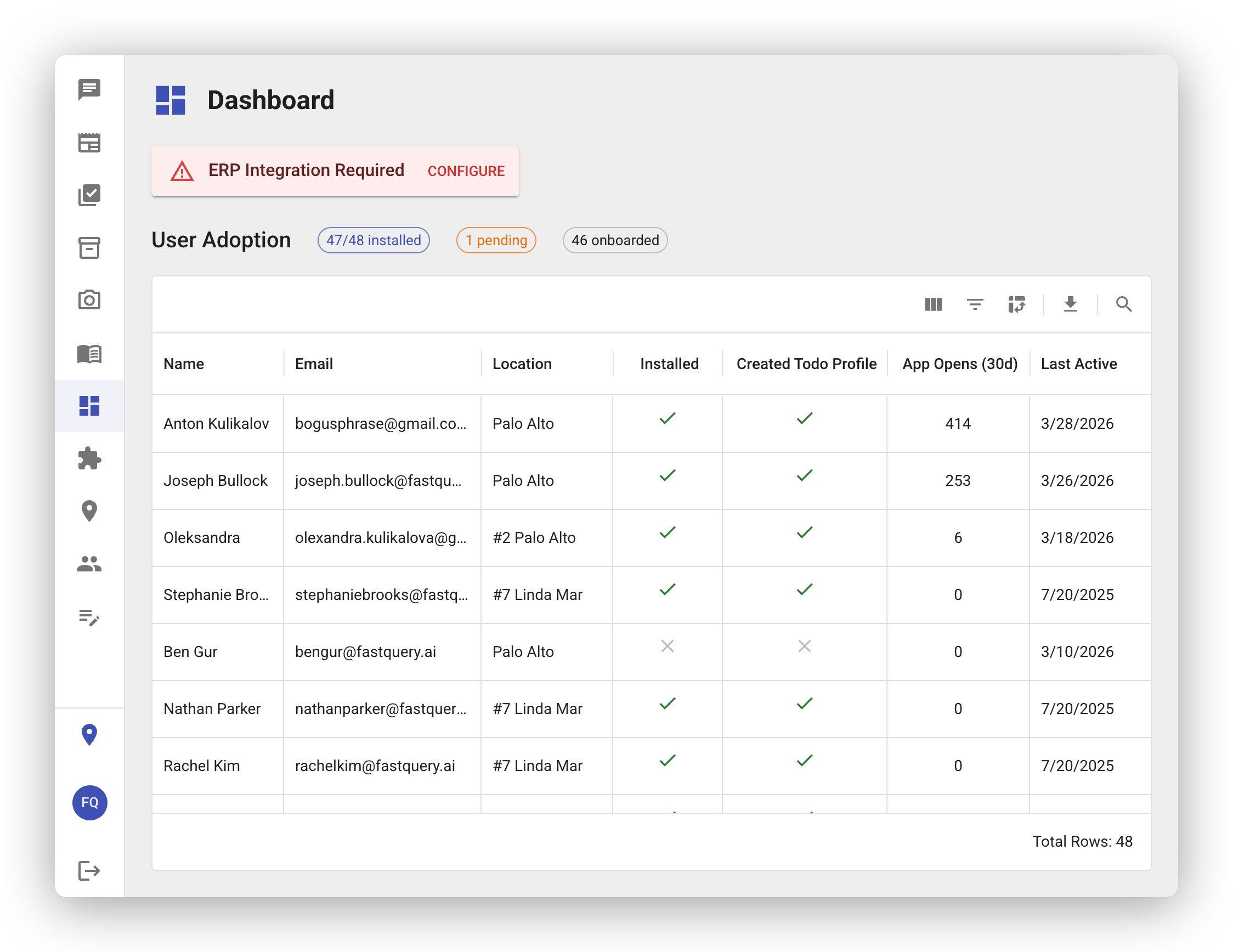Toggle Anton Kulikalov's Created Todo Profile check
The height and width of the screenshot is (952, 1233).
tap(805, 419)
